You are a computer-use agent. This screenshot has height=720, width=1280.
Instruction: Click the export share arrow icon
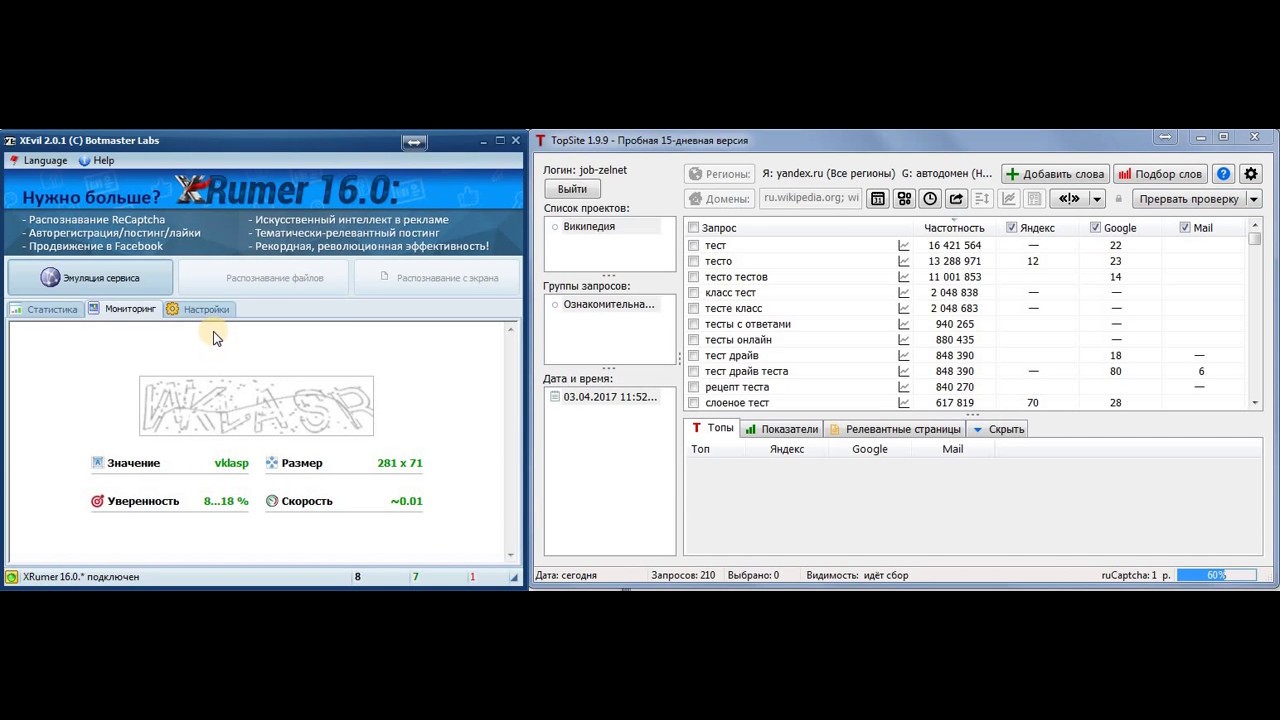click(956, 199)
